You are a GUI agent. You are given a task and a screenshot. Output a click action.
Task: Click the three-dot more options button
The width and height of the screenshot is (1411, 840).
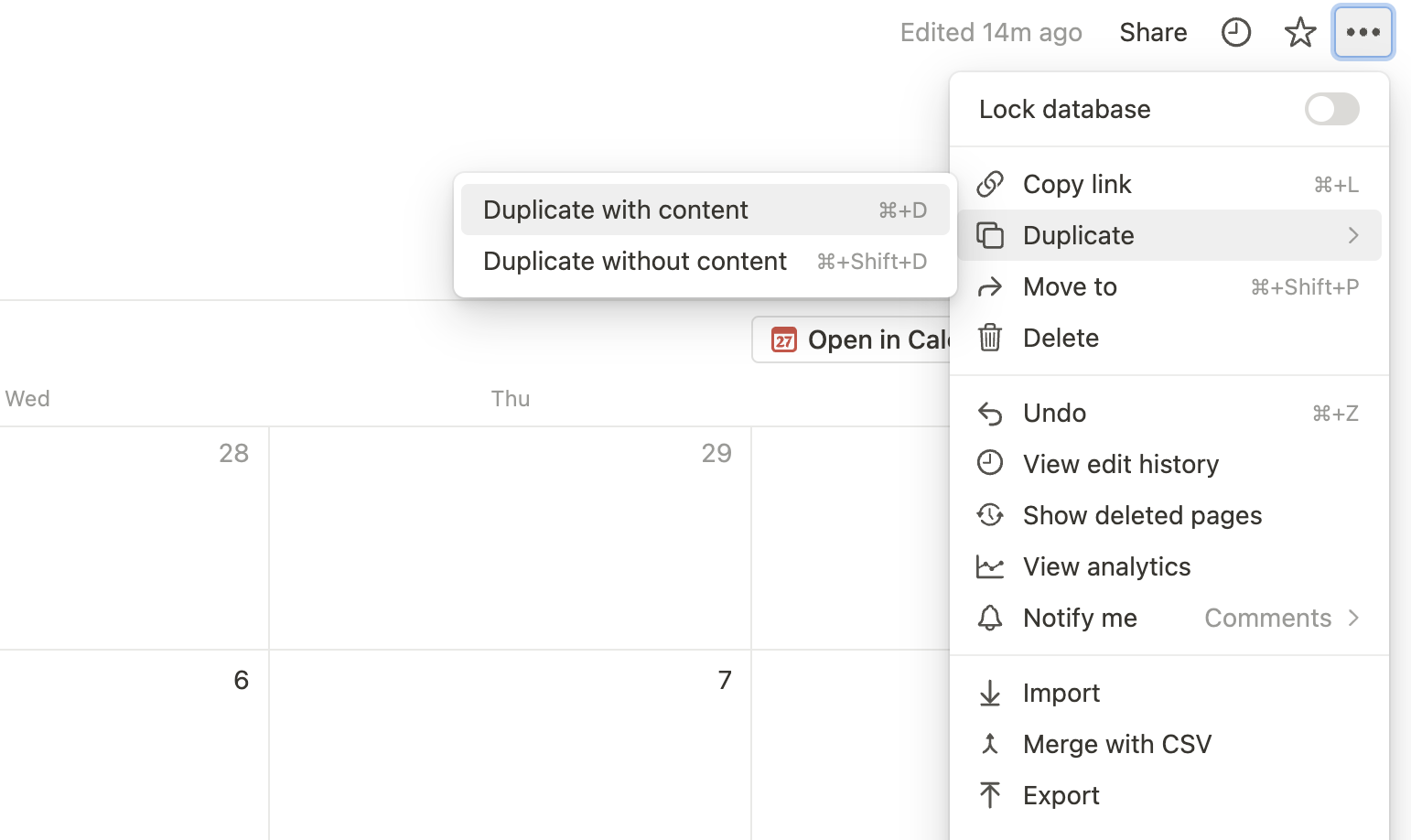tap(1363, 33)
